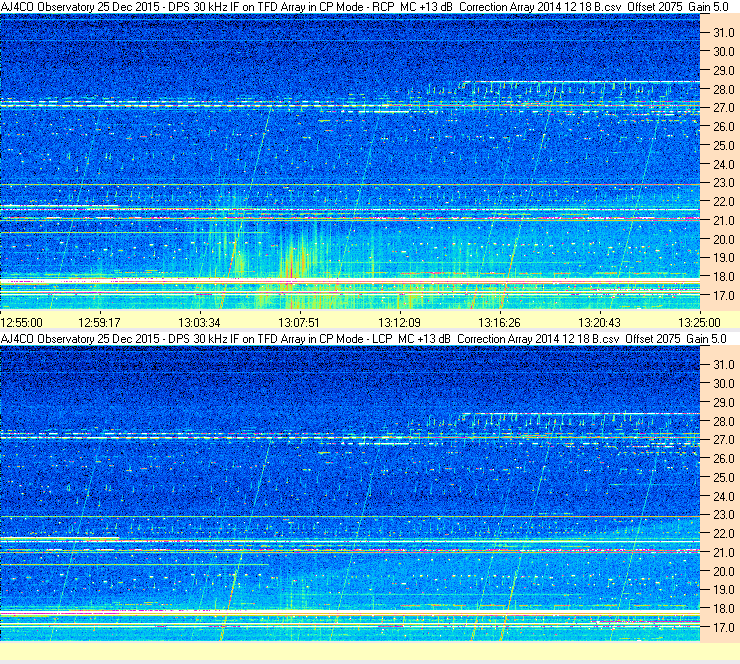This screenshot has height=664, width=740.
Task: Click the RCP spectrogram title text
Action: [x=364, y=7]
